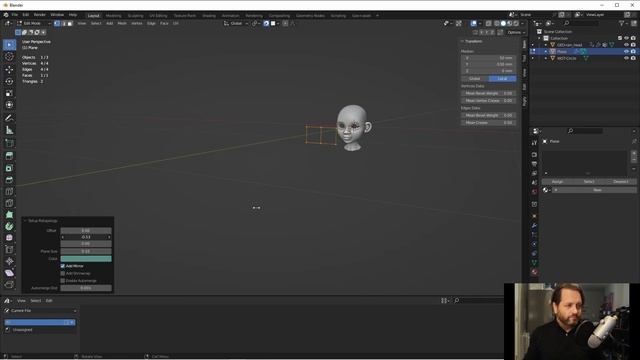Screen dimensions: 640x360
Task: Select the Knife tool
Action: coord(9,203)
